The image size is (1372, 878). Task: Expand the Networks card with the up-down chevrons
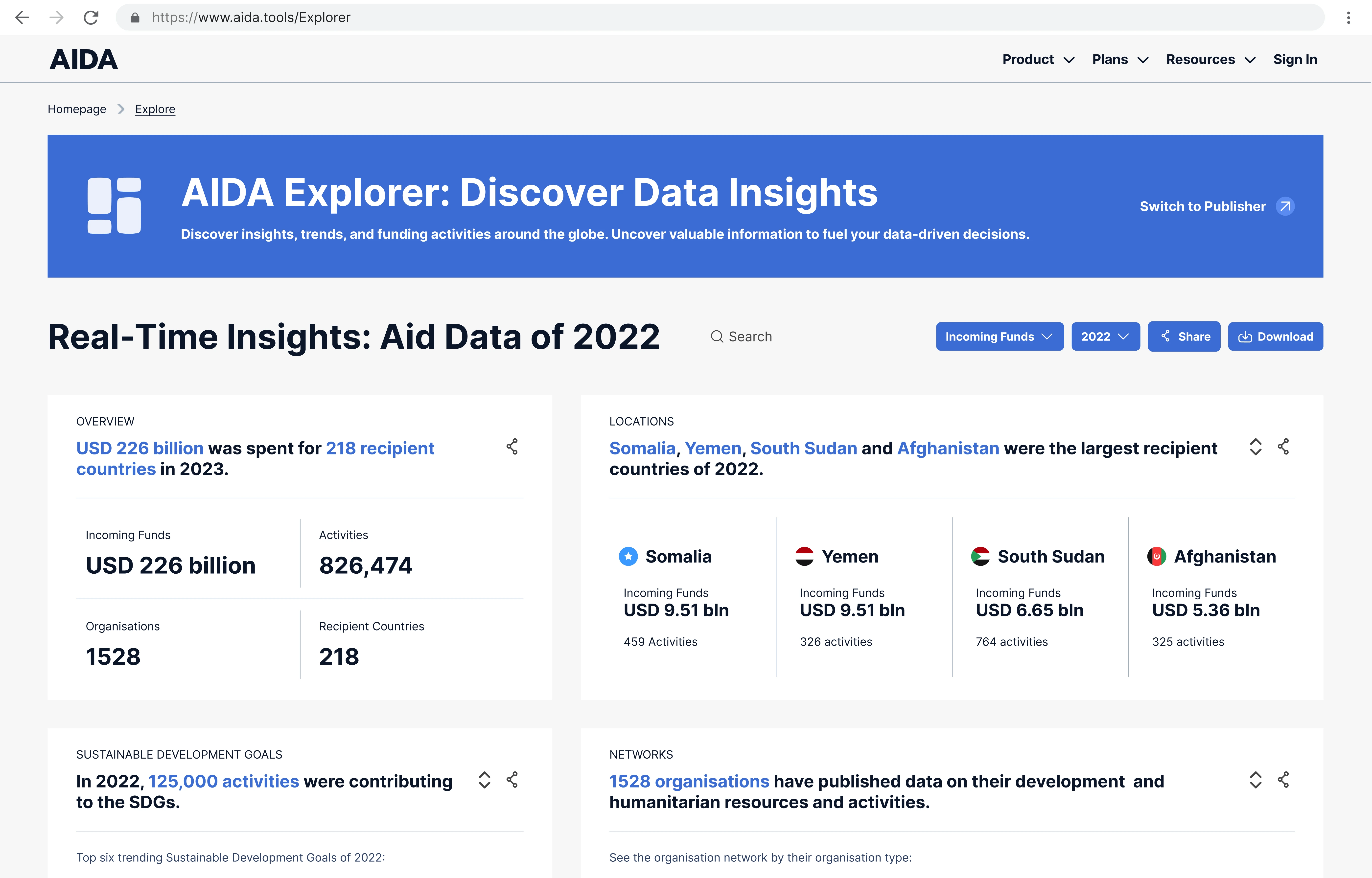tap(1256, 780)
